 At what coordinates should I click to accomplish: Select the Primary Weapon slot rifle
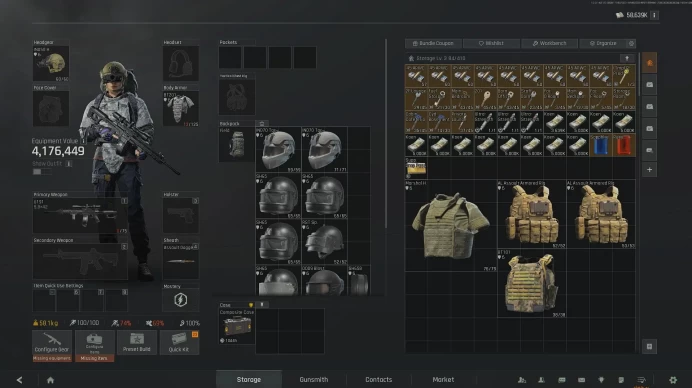pyautogui.click(x=80, y=215)
